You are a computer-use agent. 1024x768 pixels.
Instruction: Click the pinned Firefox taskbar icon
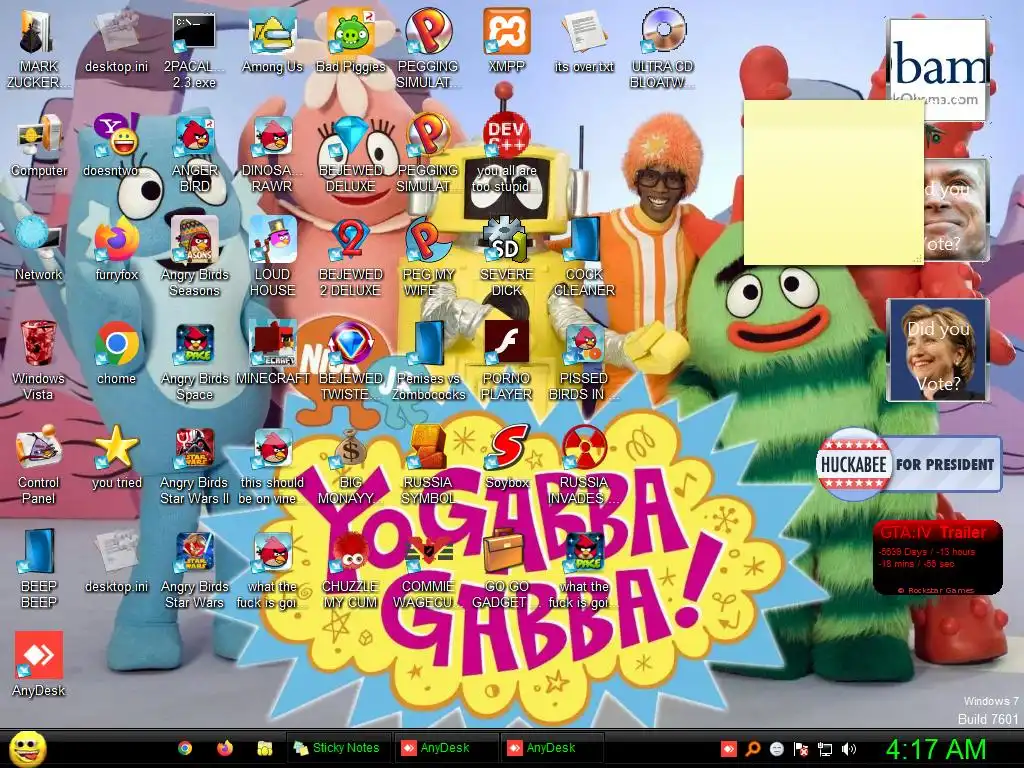(x=225, y=748)
